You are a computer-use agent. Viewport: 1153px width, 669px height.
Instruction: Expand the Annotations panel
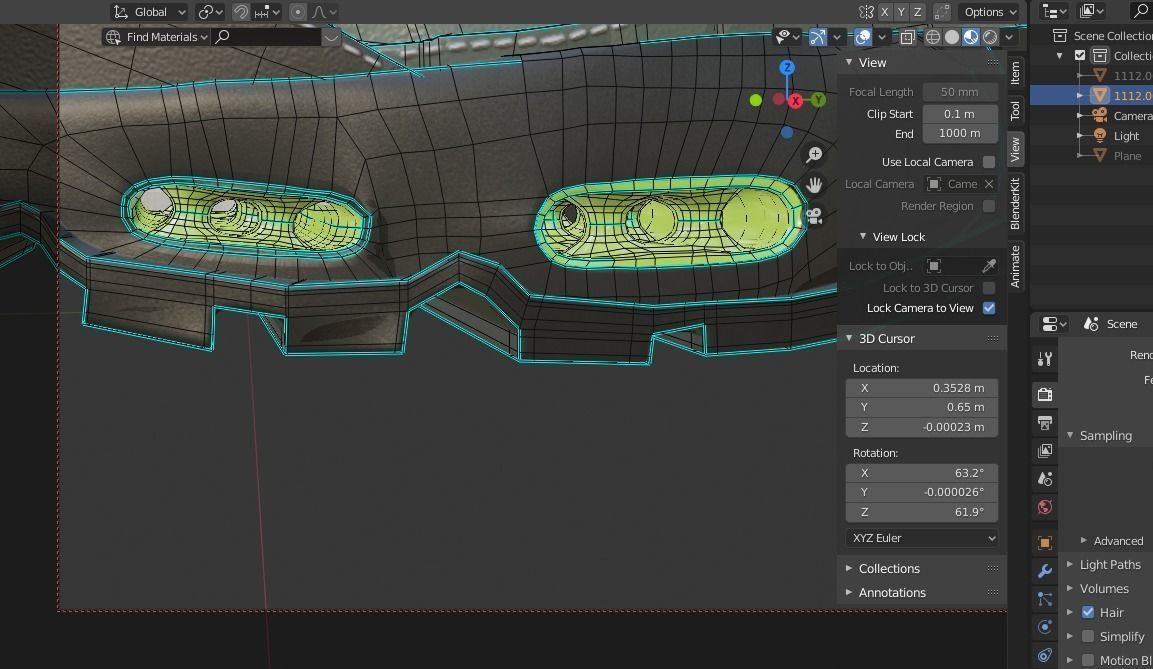[x=849, y=593]
